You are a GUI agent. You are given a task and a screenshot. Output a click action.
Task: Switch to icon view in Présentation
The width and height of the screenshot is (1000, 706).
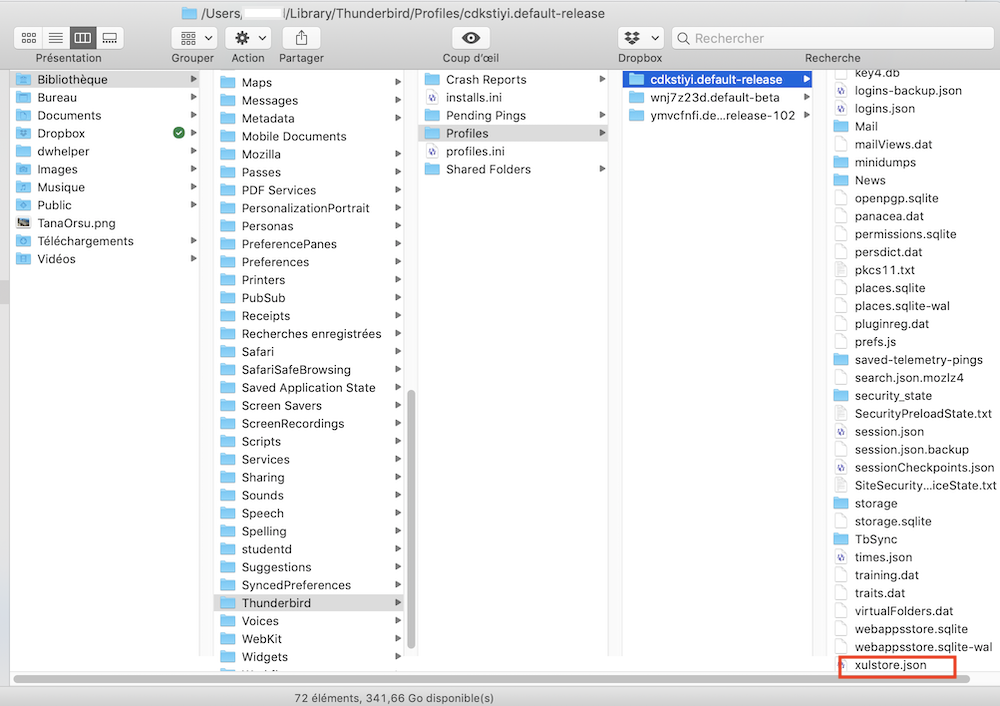click(x=29, y=38)
